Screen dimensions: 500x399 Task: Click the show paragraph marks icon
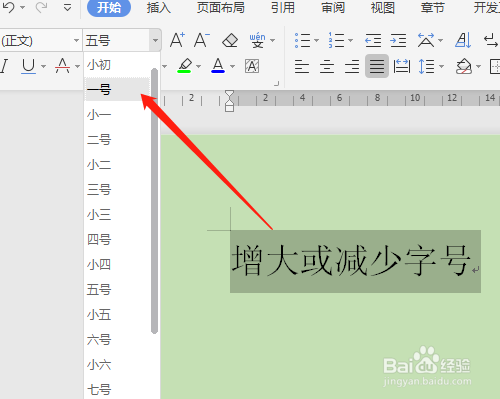(x=490, y=40)
